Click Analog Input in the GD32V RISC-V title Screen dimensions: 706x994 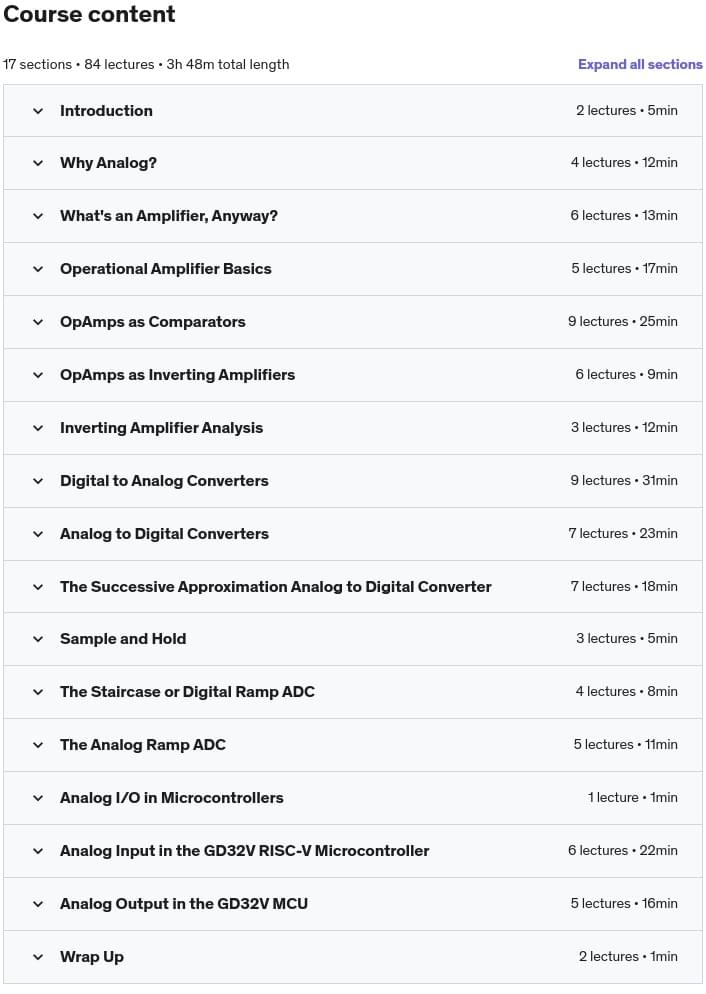[x=244, y=851]
